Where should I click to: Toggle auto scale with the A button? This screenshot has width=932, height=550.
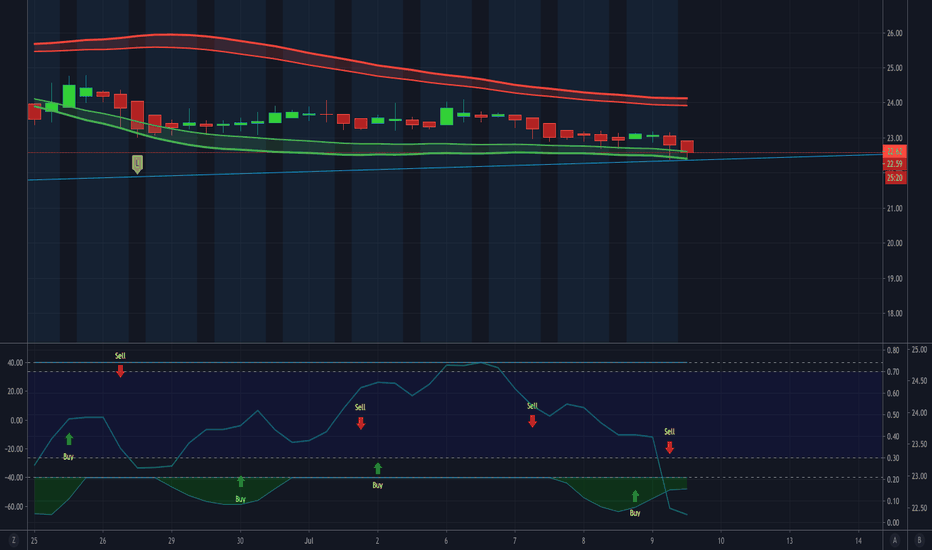tap(895, 540)
